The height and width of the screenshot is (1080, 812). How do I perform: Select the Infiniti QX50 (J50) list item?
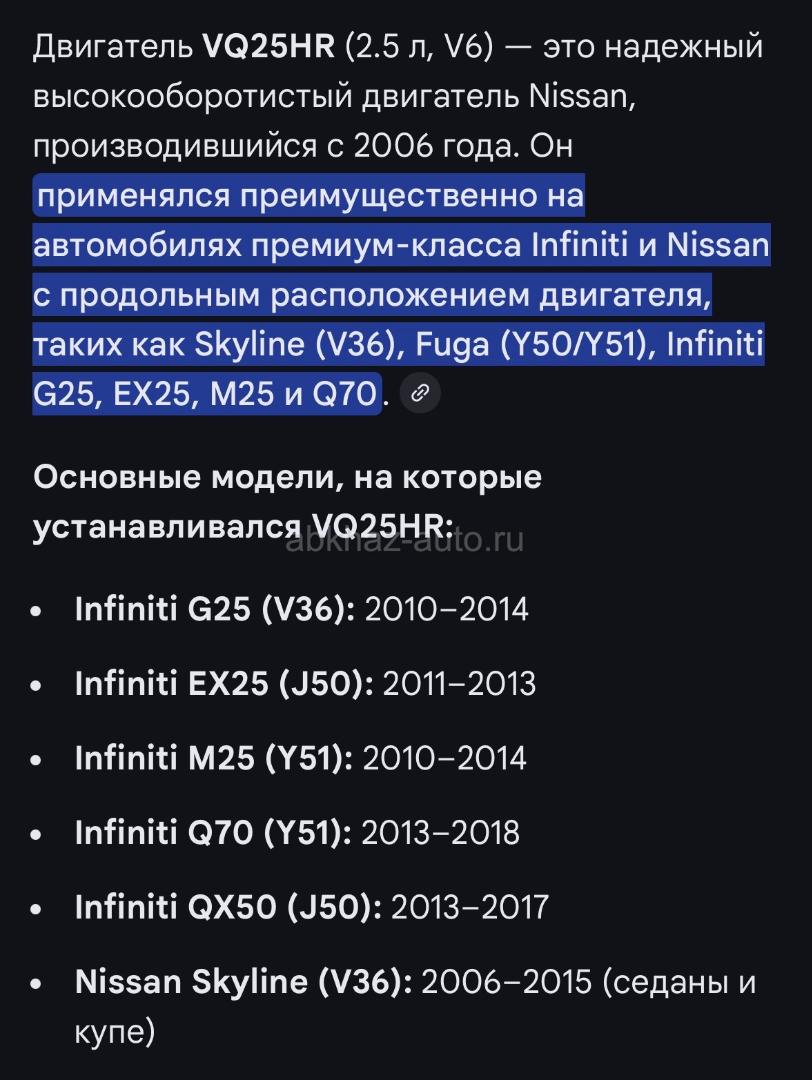[228, 906]
